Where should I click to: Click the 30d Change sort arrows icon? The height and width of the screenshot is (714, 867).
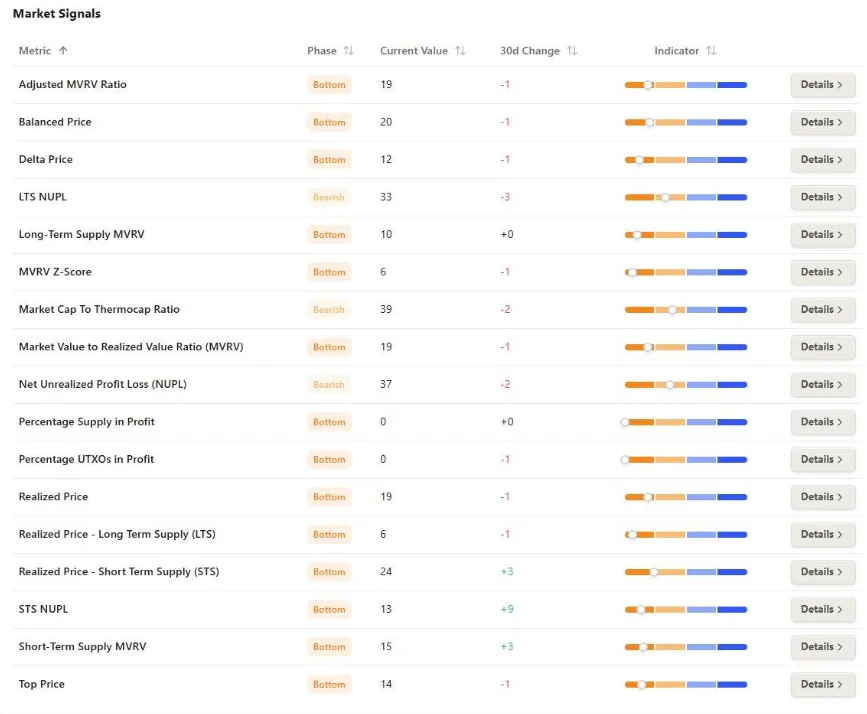[572, 51]
